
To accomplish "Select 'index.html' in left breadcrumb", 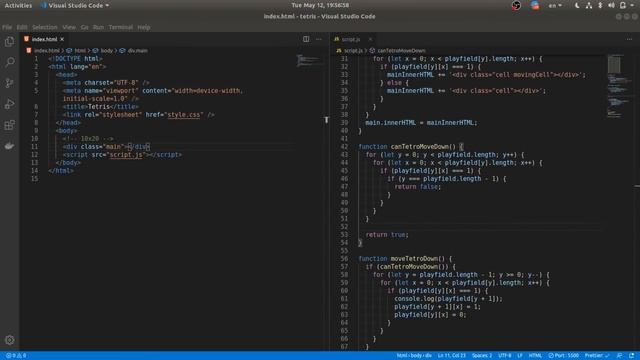I will pyautogui.click(x=47, y=51).
